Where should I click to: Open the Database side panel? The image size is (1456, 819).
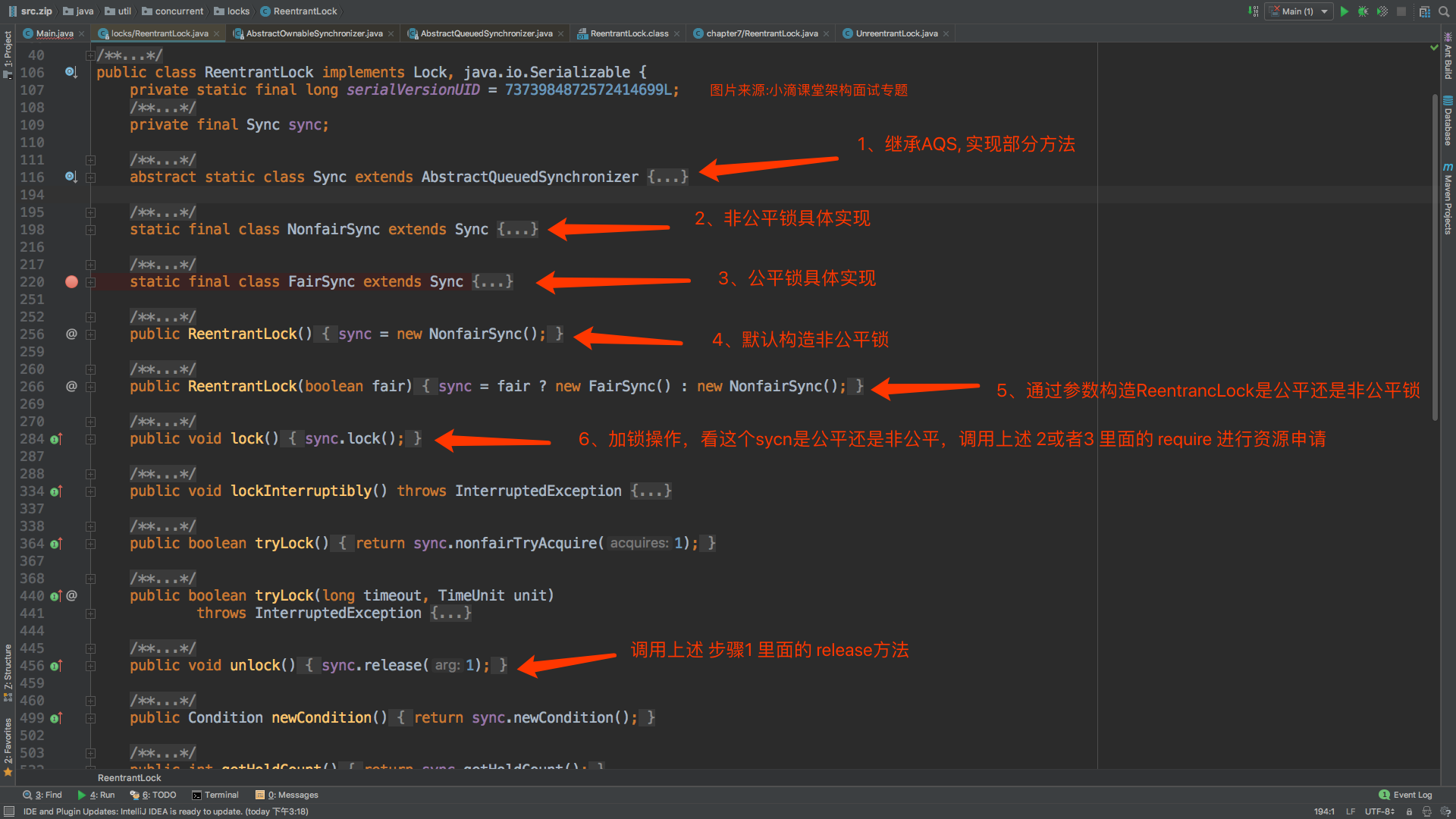(x=1448, y=121)
